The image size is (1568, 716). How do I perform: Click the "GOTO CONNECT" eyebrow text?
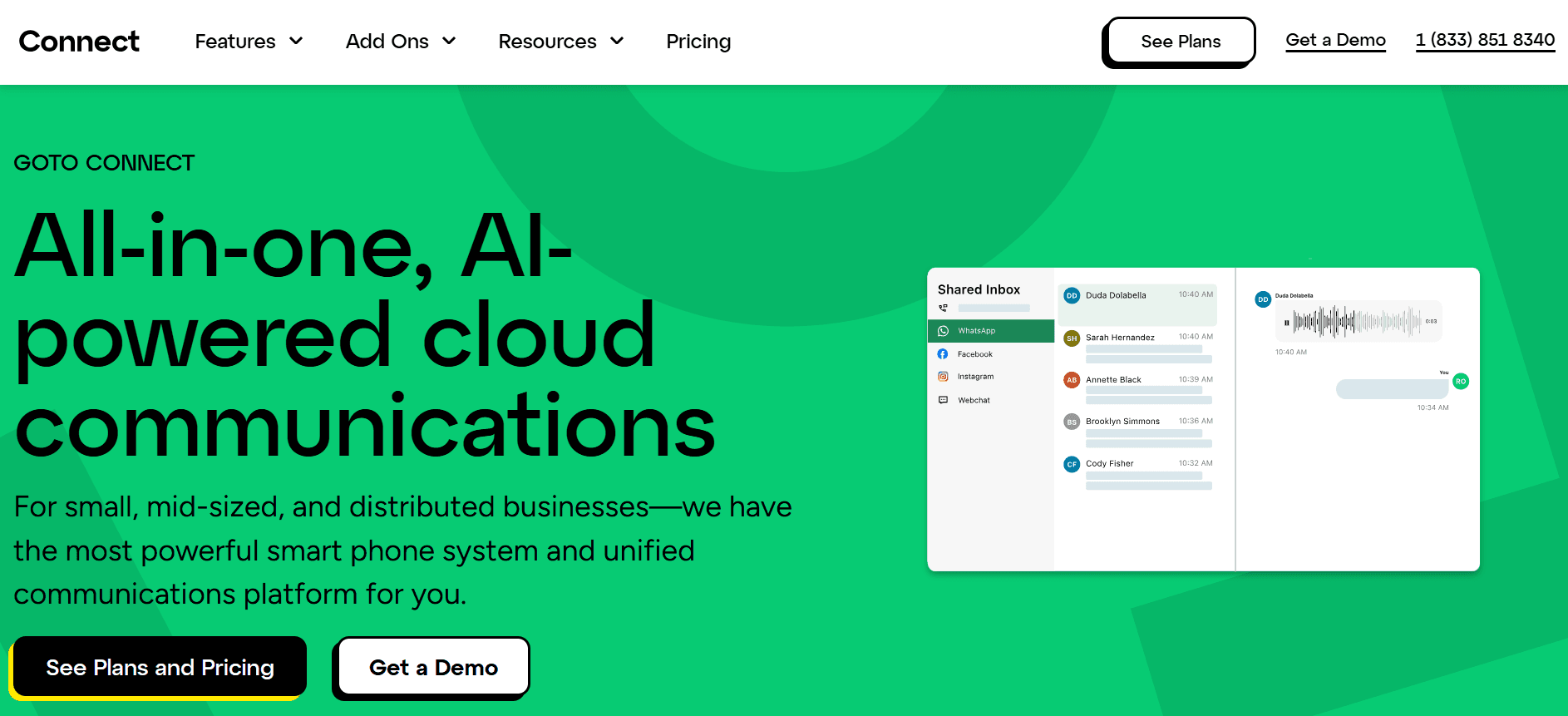click(104, 163)
